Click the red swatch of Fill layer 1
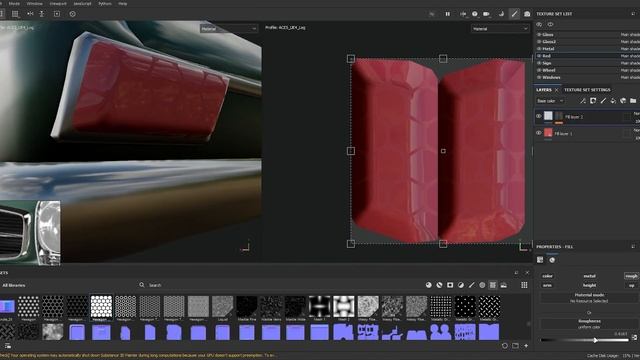 (x=548, y=132)
